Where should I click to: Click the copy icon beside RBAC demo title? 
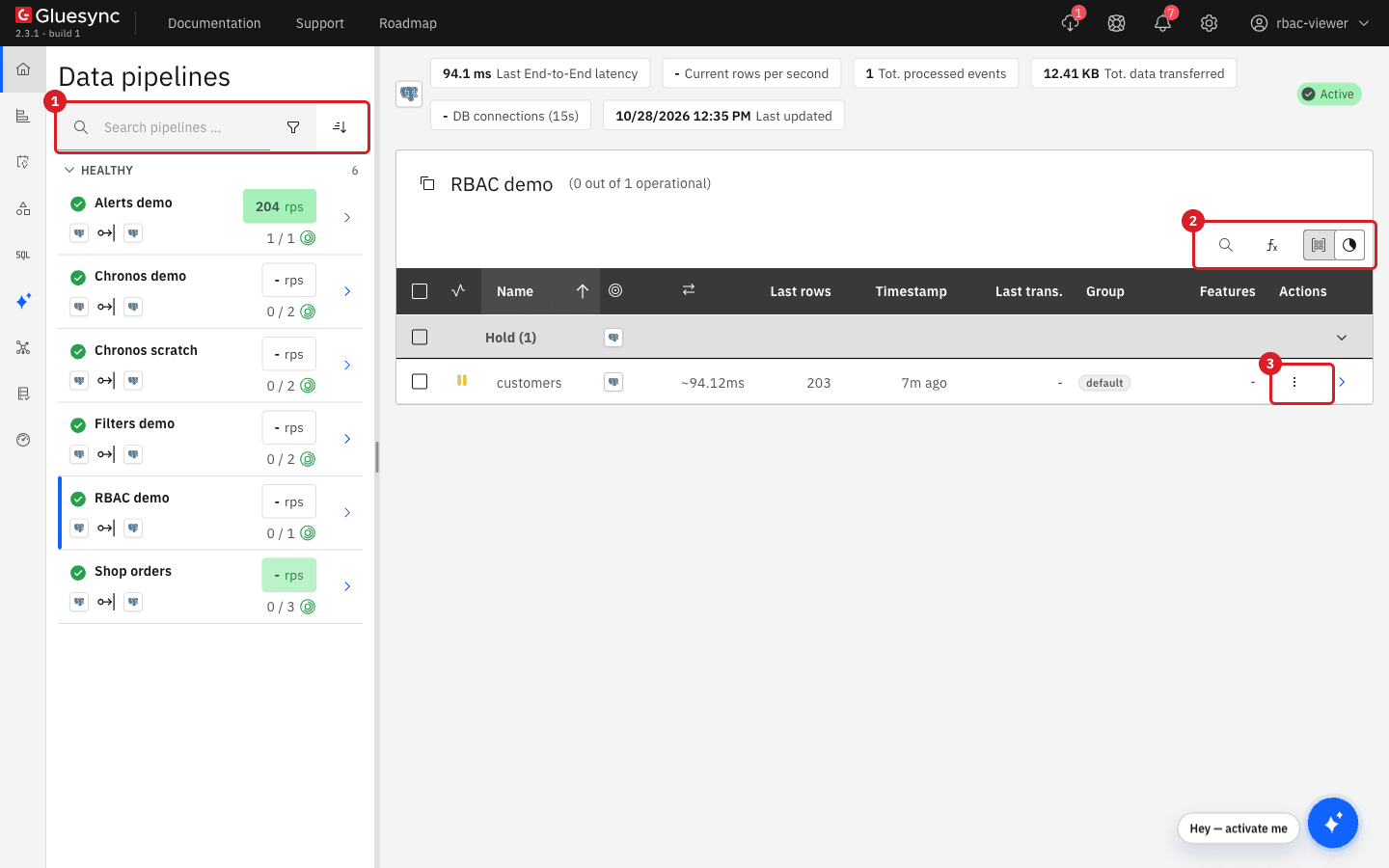(x=427, y=183)
